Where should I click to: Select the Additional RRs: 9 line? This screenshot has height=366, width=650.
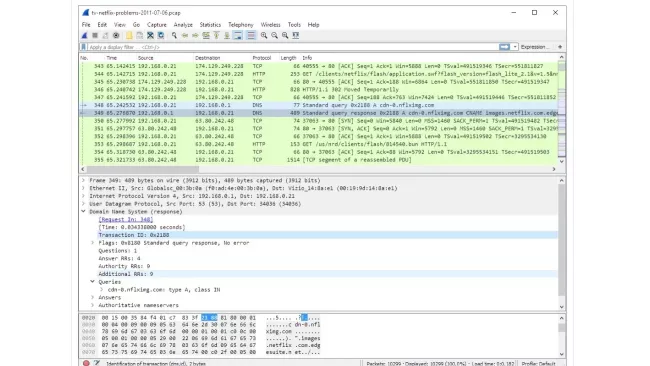coord(327,274)
